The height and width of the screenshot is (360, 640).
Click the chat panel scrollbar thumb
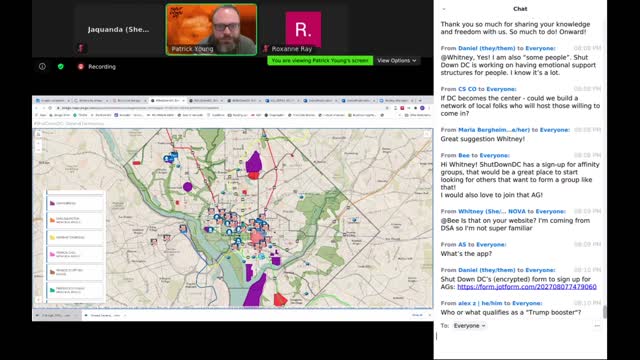click(604, 311)
